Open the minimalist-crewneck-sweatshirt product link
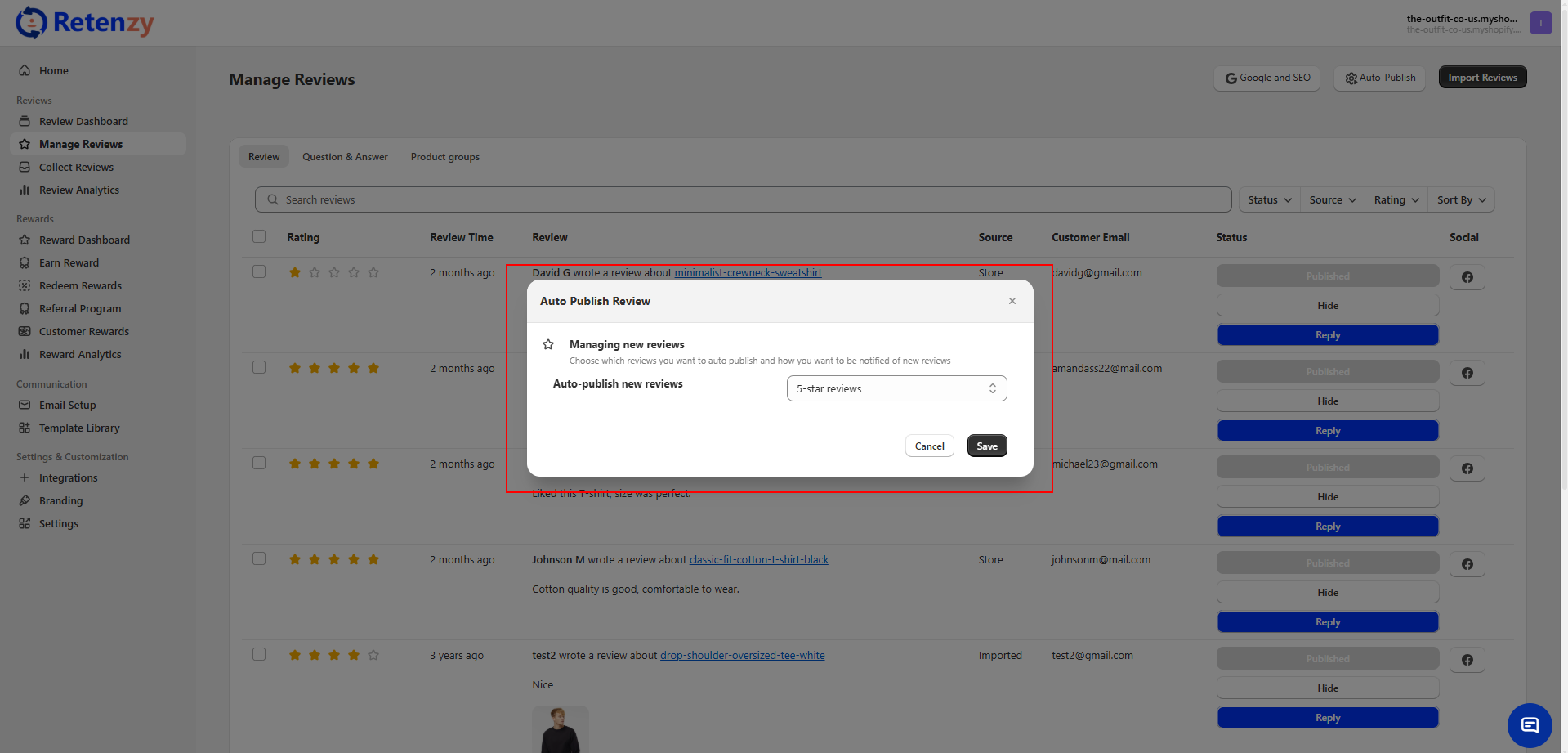This screenshot has width=1568, height=753. click(x=748, y=272)
